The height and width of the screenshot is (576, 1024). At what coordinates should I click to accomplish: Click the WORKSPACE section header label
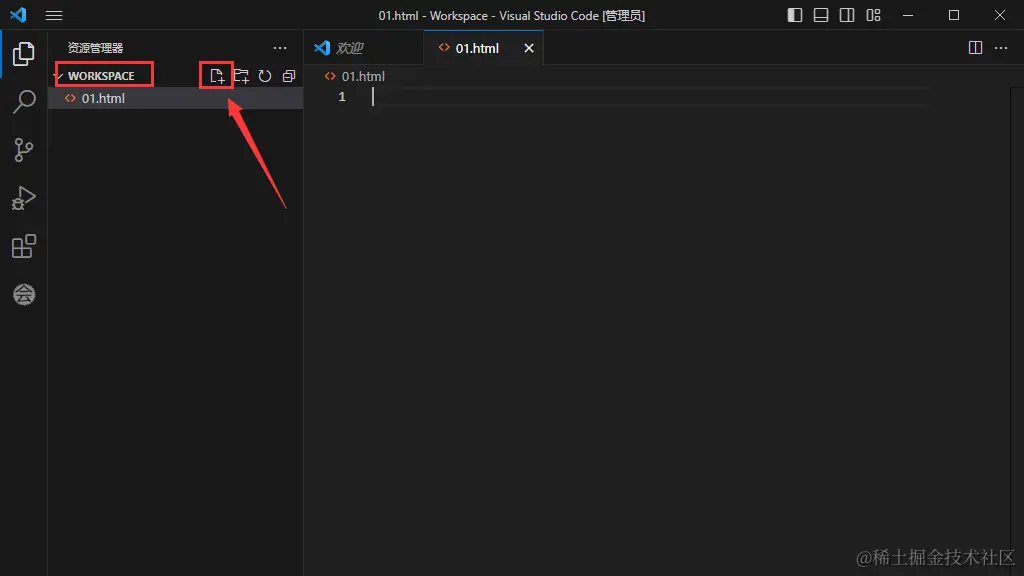101,76
